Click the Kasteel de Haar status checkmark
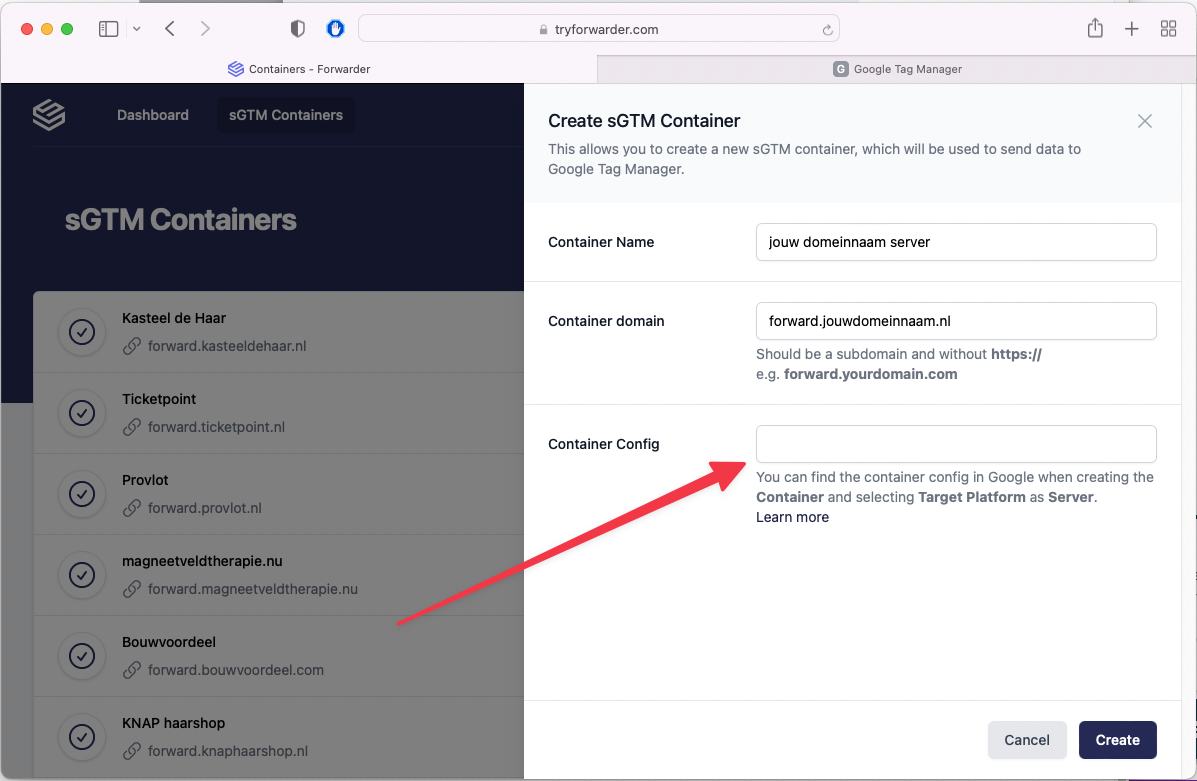The height and width of the screenshot is (781, 1197). pyautogui.click(x=82, y=332)
